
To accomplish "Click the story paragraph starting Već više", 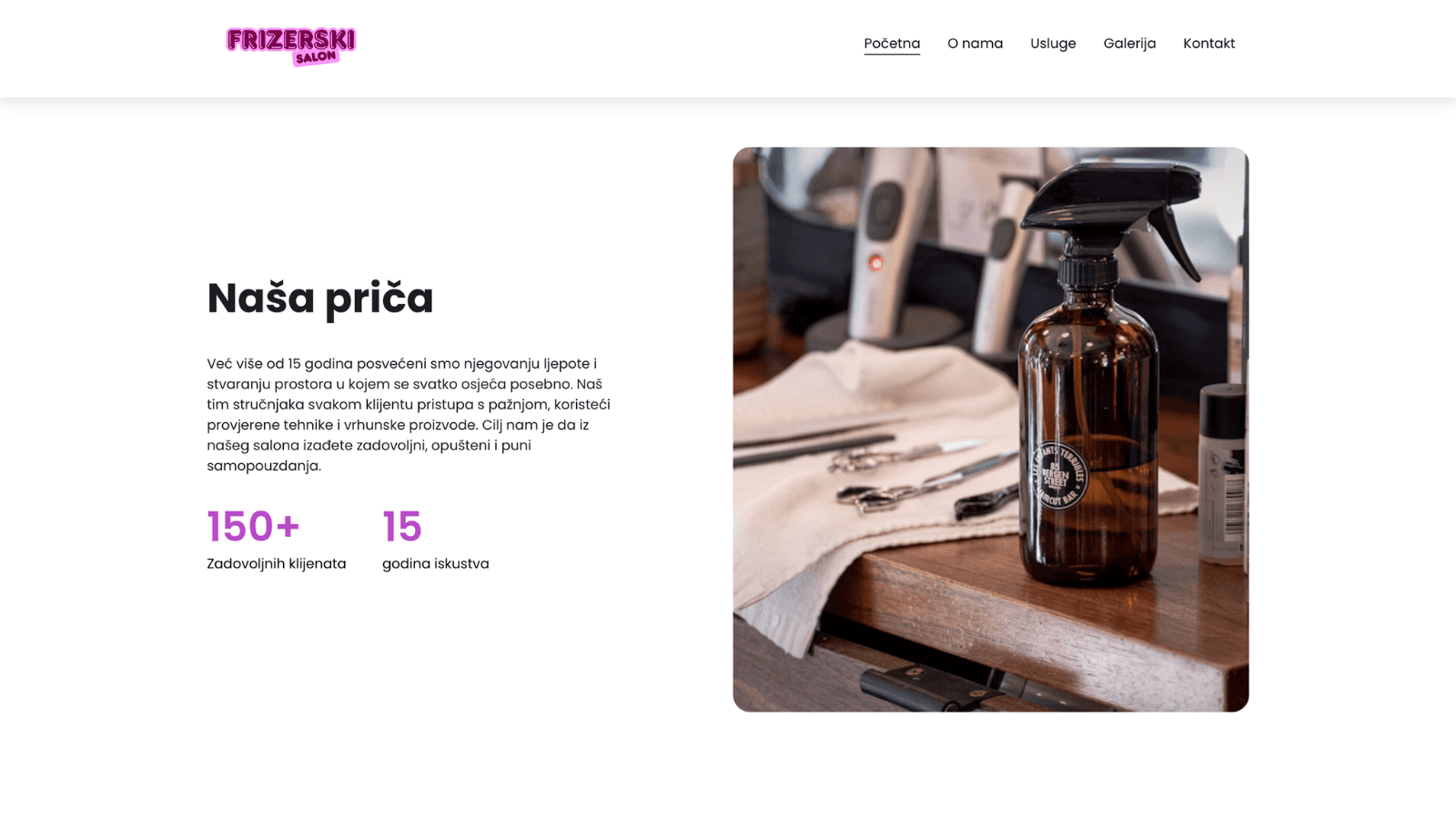I will (x=409, y=415).
